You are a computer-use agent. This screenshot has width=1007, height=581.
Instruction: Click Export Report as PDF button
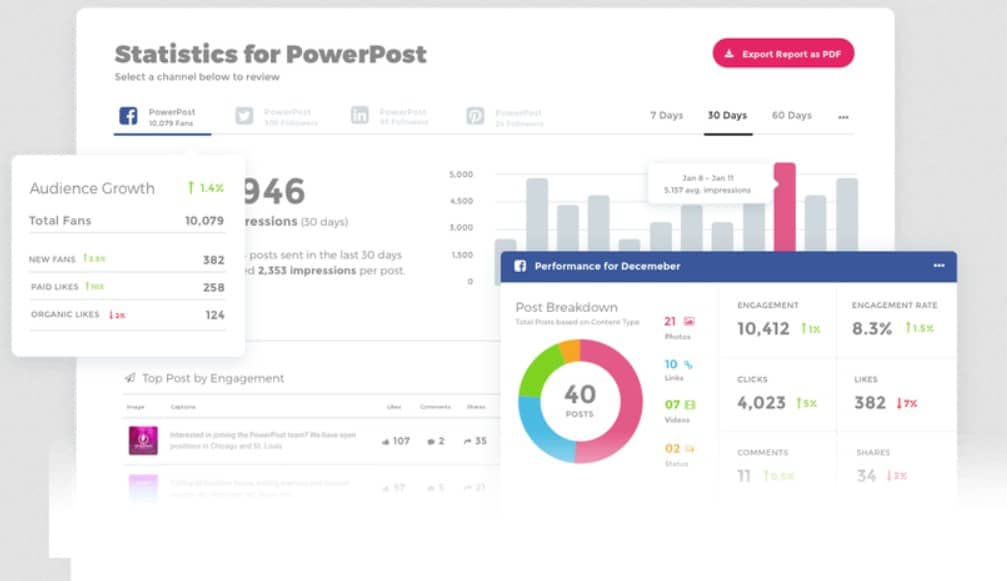point(783,53)
